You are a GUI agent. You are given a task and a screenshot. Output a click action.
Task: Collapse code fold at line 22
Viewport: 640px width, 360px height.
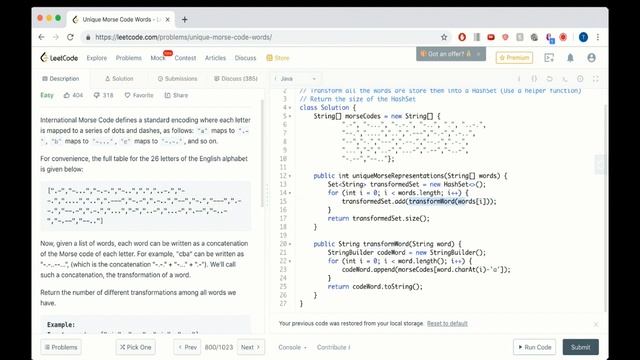[x=290, y=261]
